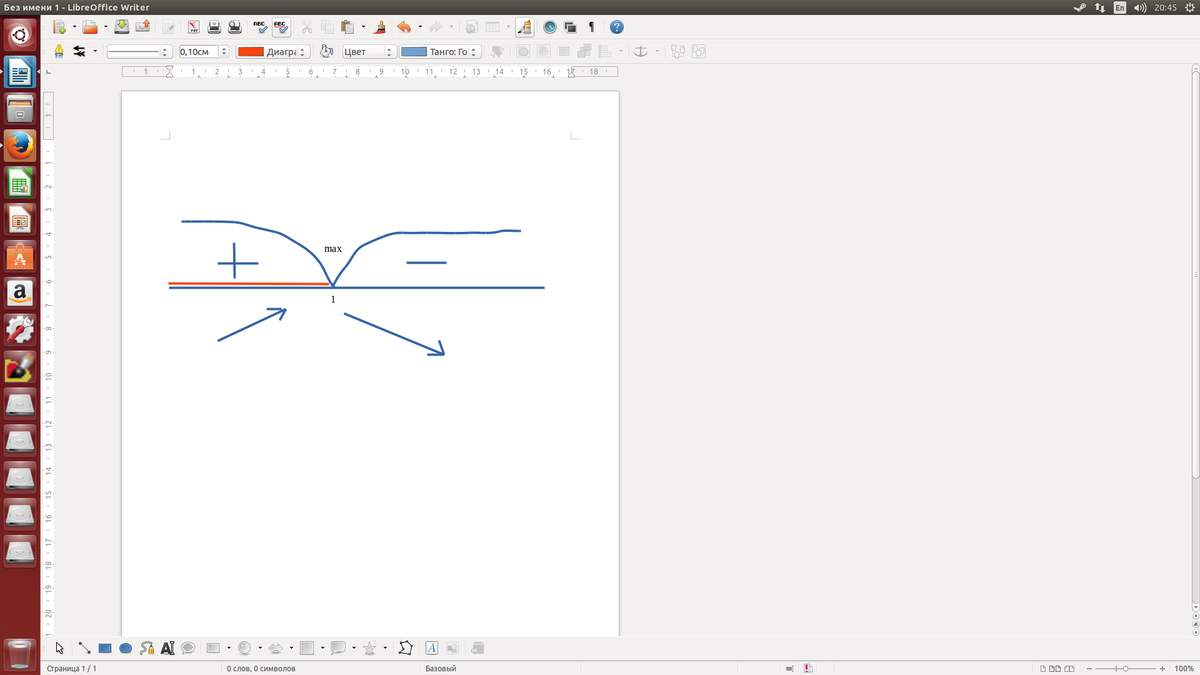Select the Ellipse drawing tool
The image size is (1200, 675).
pos(126,648)
